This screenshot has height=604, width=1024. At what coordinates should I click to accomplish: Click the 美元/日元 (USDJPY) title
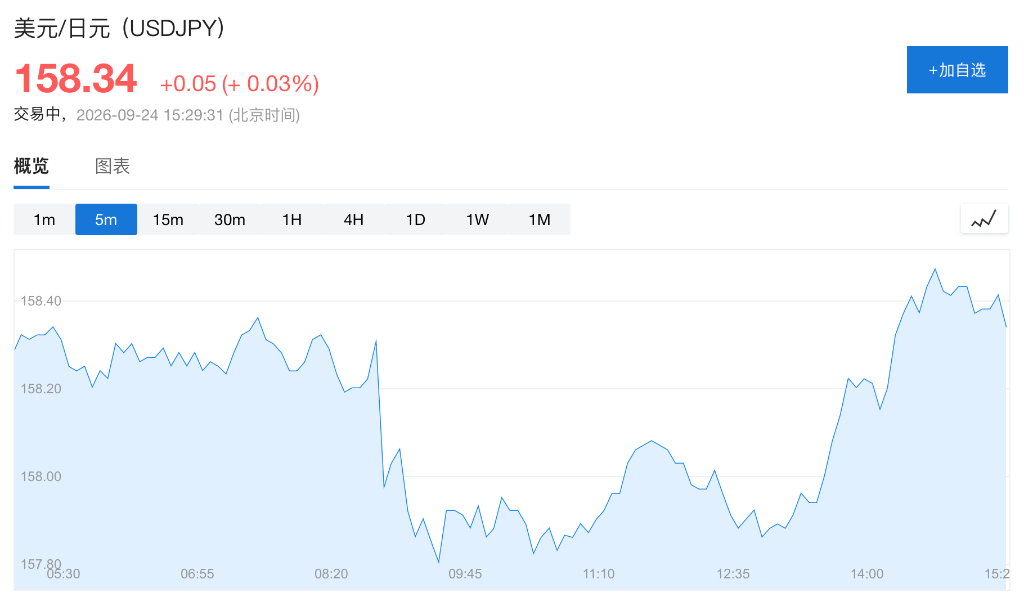[x=120, y=28]
